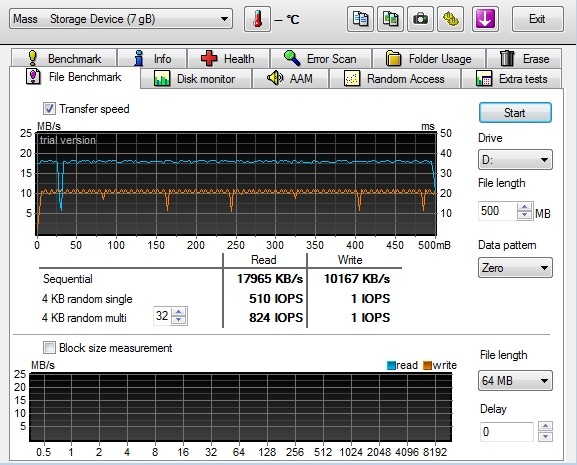The height and width of the screenshot is (465, 577).
Task: Increase the 4 KB random multi queue value
Action: 179,312
